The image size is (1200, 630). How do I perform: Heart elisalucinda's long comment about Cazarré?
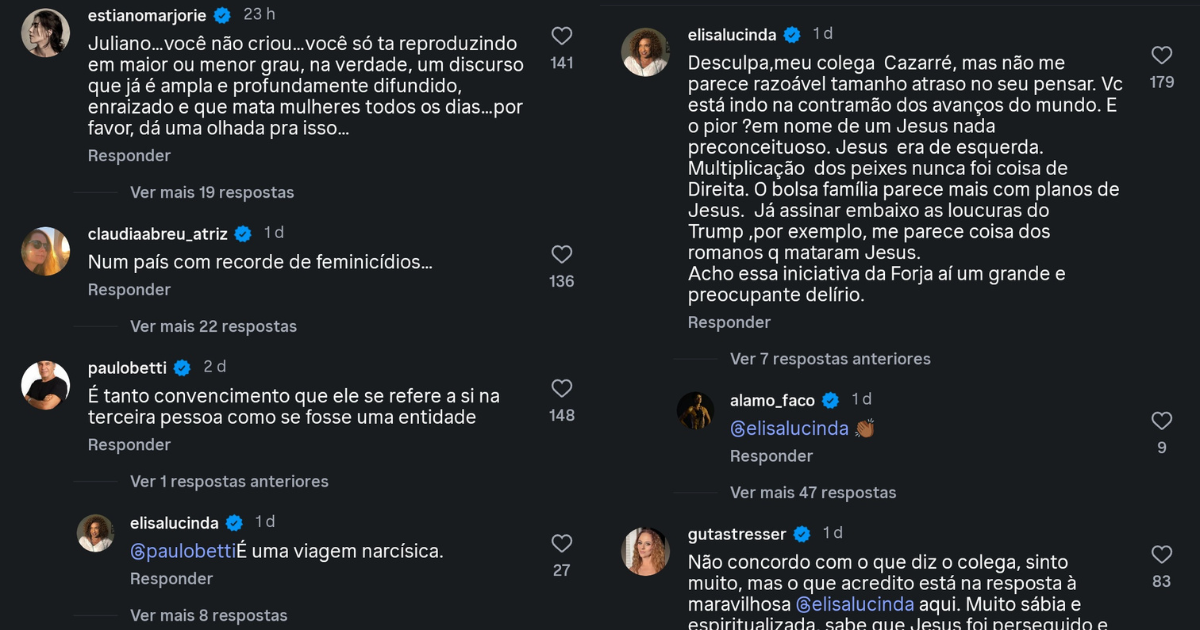1161,55
